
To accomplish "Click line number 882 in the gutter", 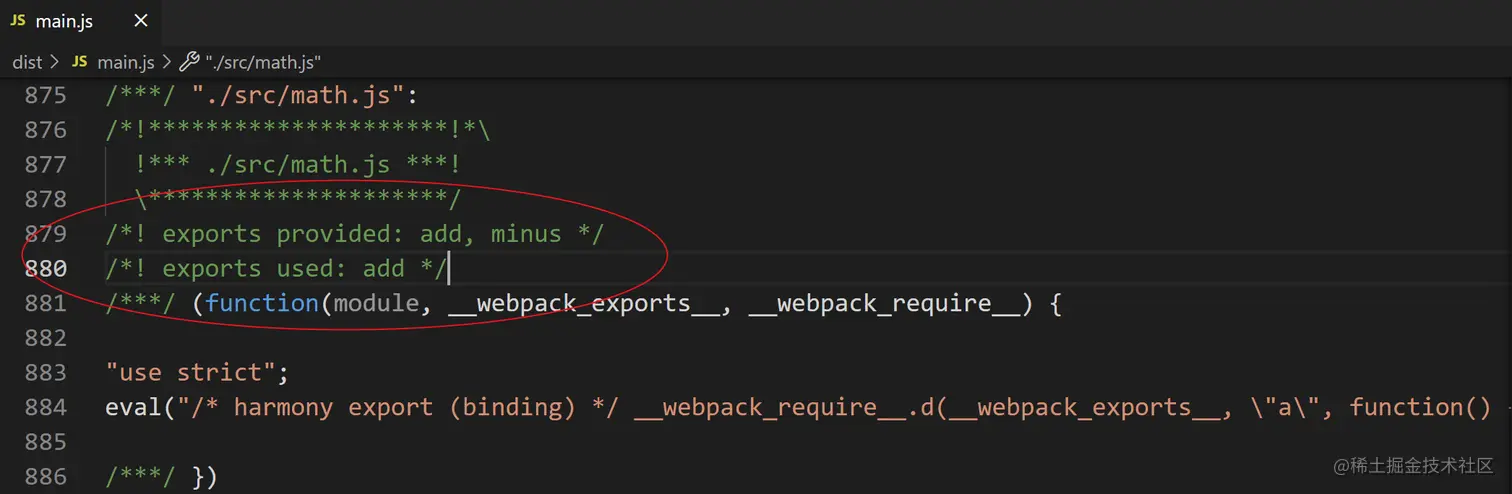I will (x=46, y=338).
